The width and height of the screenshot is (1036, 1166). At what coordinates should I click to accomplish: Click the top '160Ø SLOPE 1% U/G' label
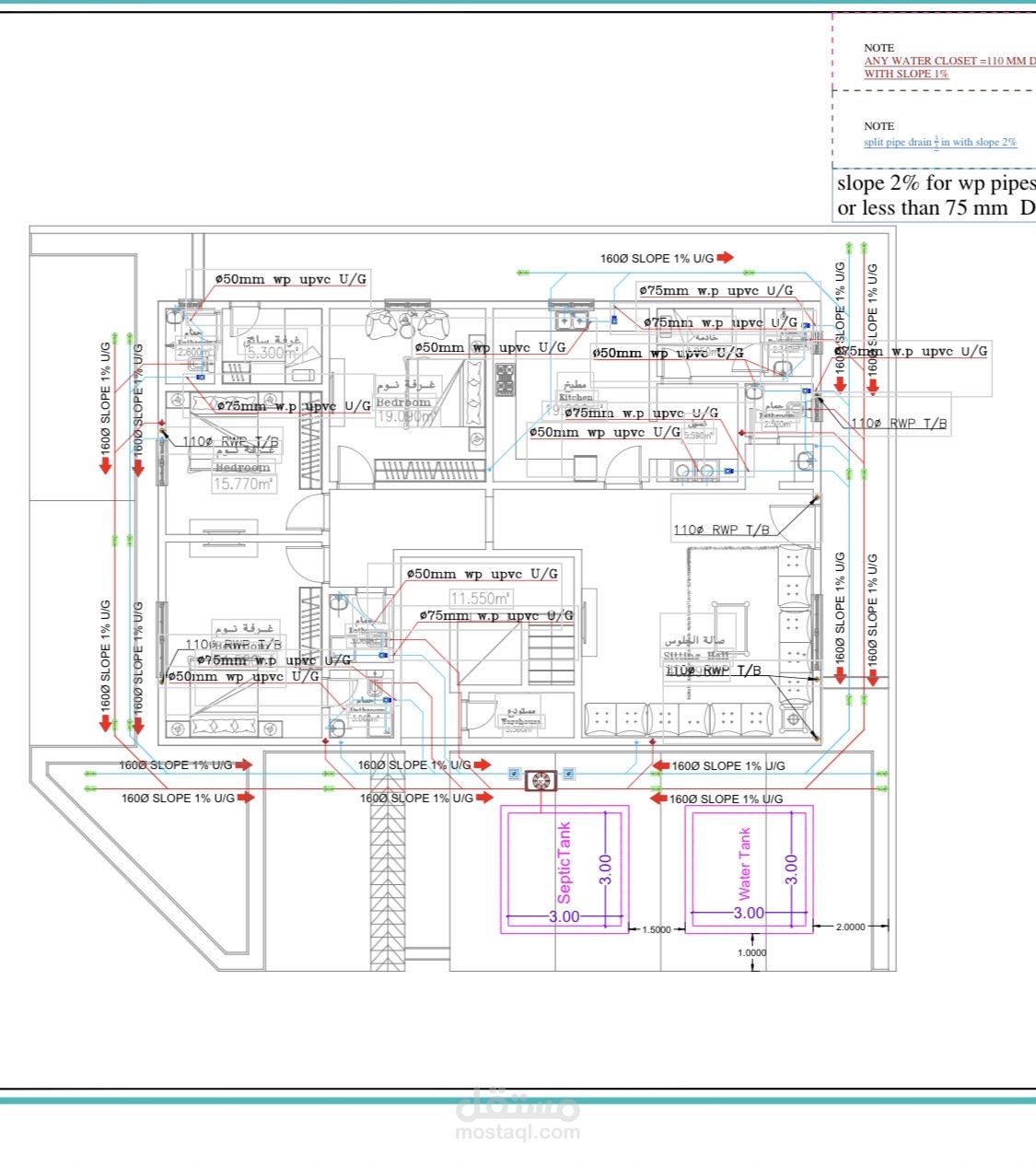pos(657,258)
